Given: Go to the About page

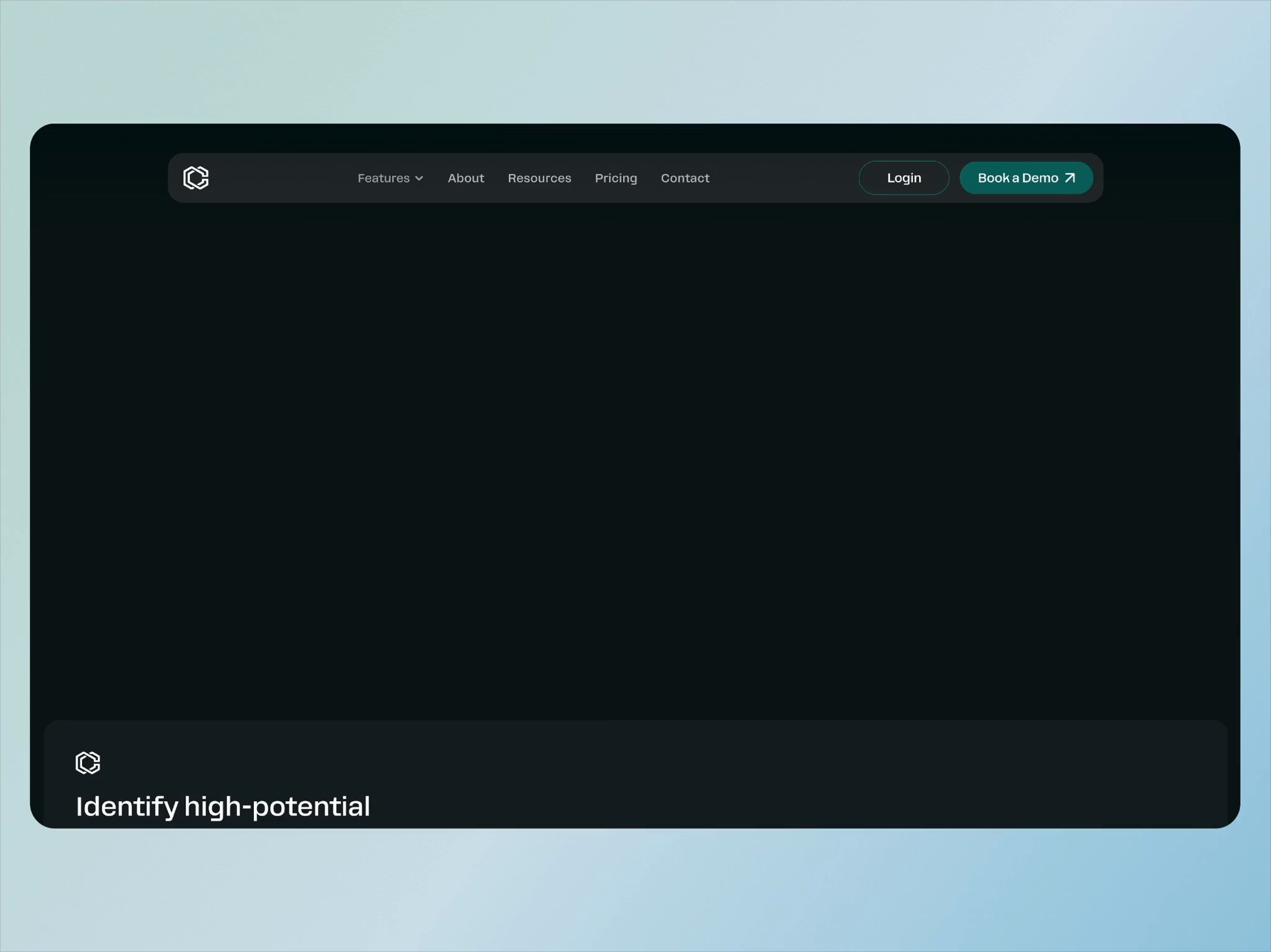Looking at the screenshot, I should 465,178.
